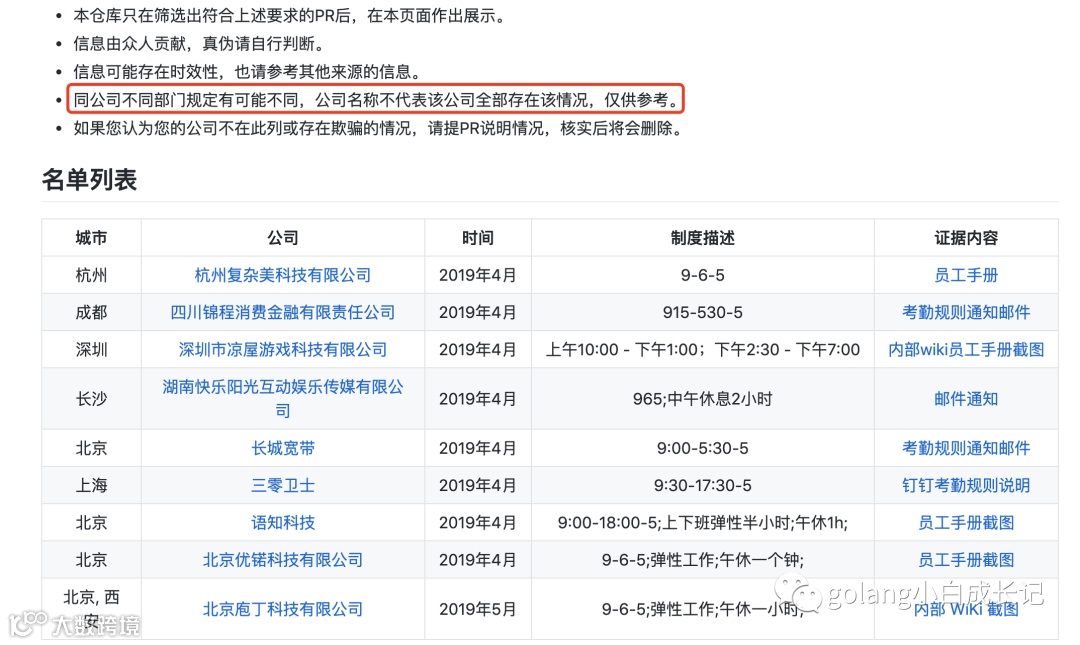1080x645 pixels.
Task: Click the 上海 city cell
Action: 92,486
